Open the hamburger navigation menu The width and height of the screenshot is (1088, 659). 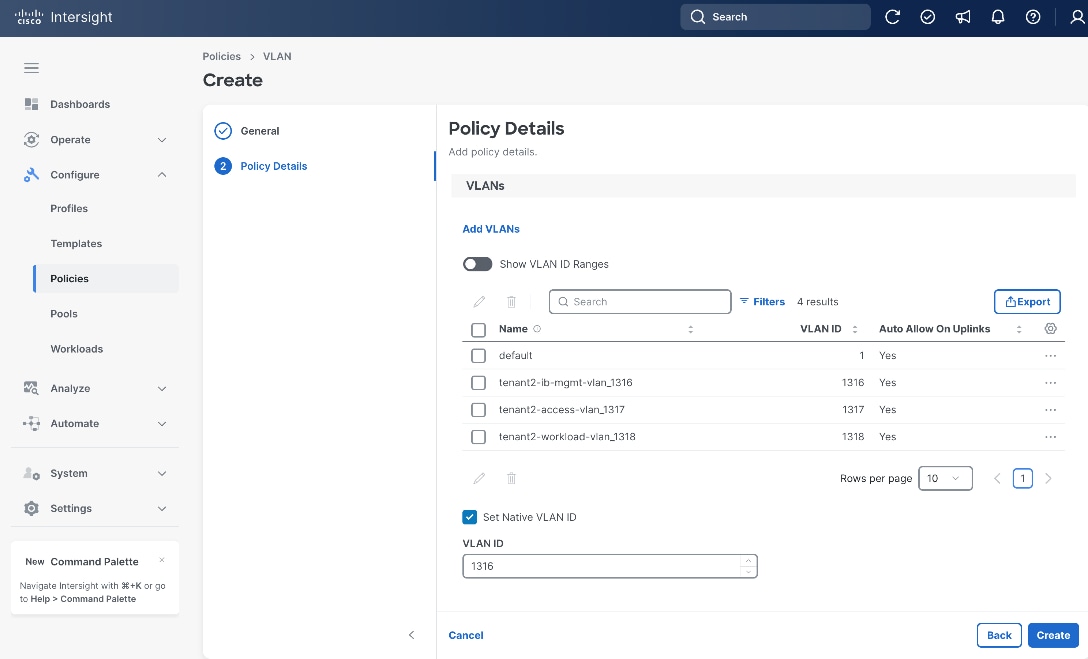pos(31,68)
